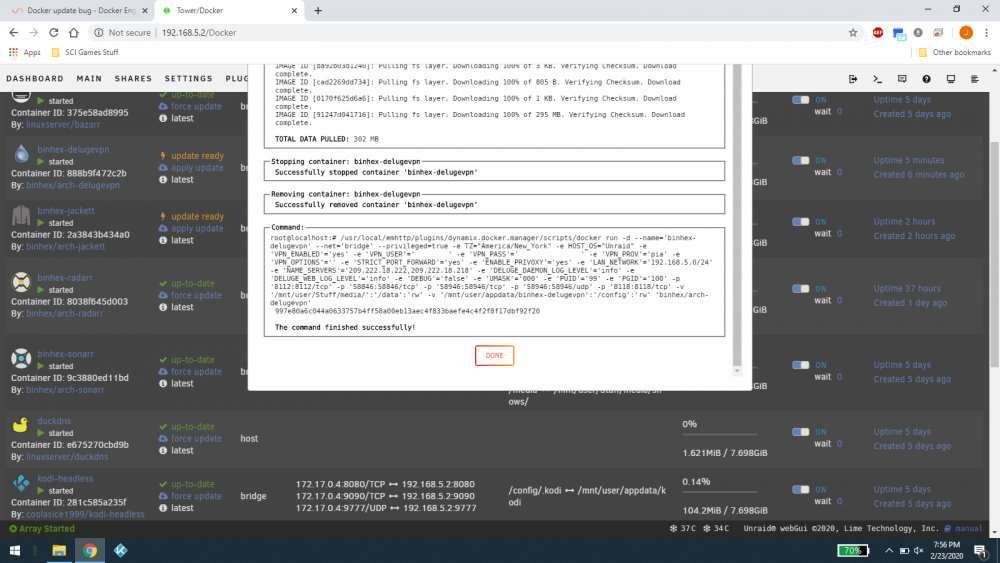
Task: Open the info monitor icon in header
Action: 950,79
